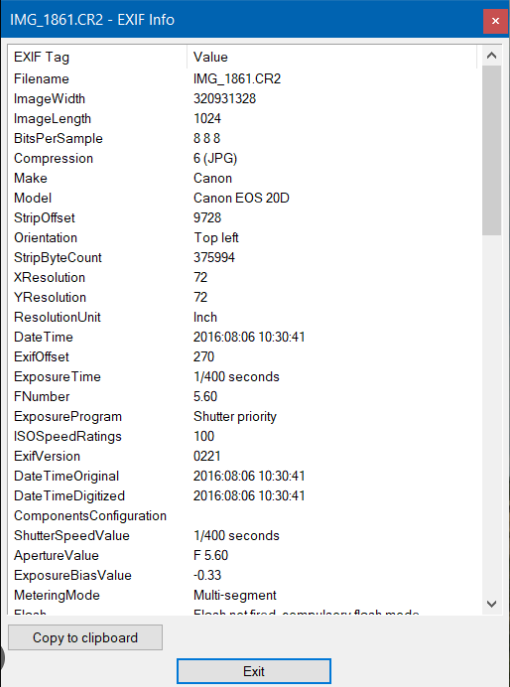Select the Compression row
Image resolution: width=510 pixels, height=687 pixels.
pos(243,158)
